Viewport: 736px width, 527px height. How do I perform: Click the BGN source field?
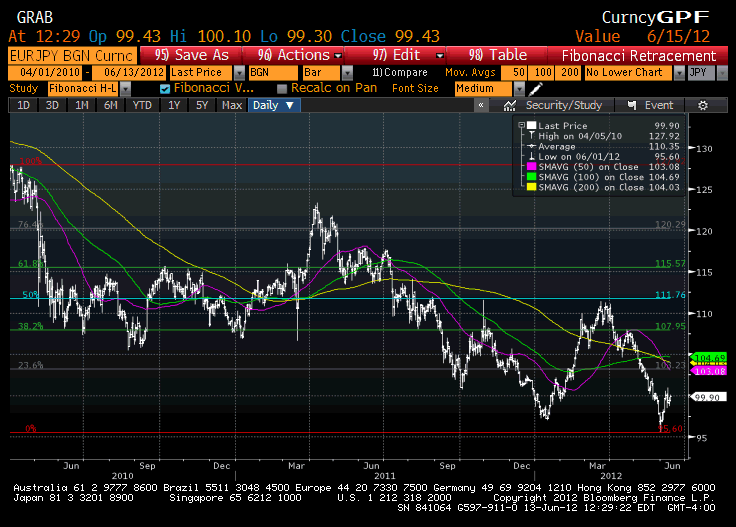click(273, 73)
